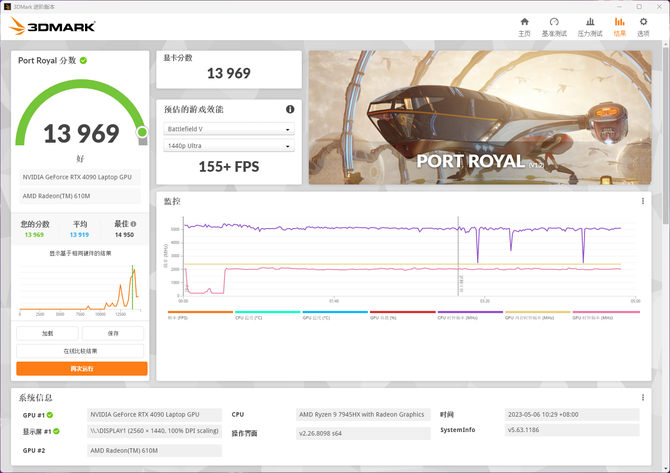Click the Load (加载) button
The image size is (670, 473).
pyautogui.click(x=47, y=333)
